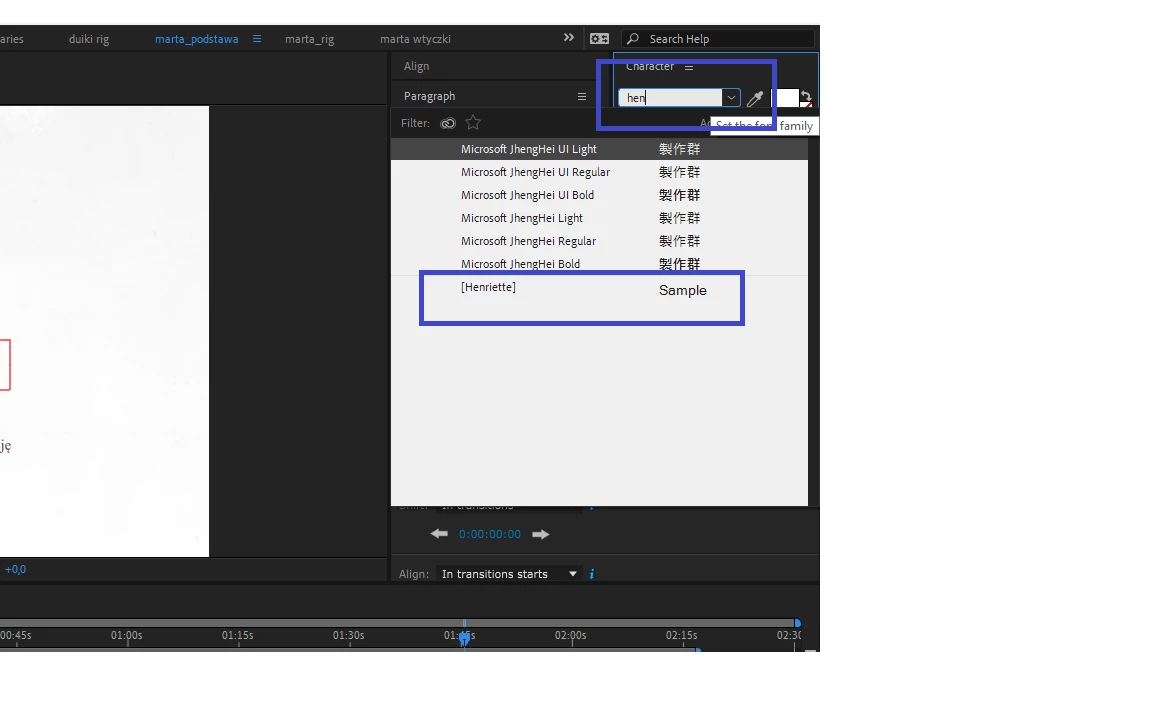The image size is (1152, 720).
Task: Go to previous marker with left arrow
Action: [439, 533]
